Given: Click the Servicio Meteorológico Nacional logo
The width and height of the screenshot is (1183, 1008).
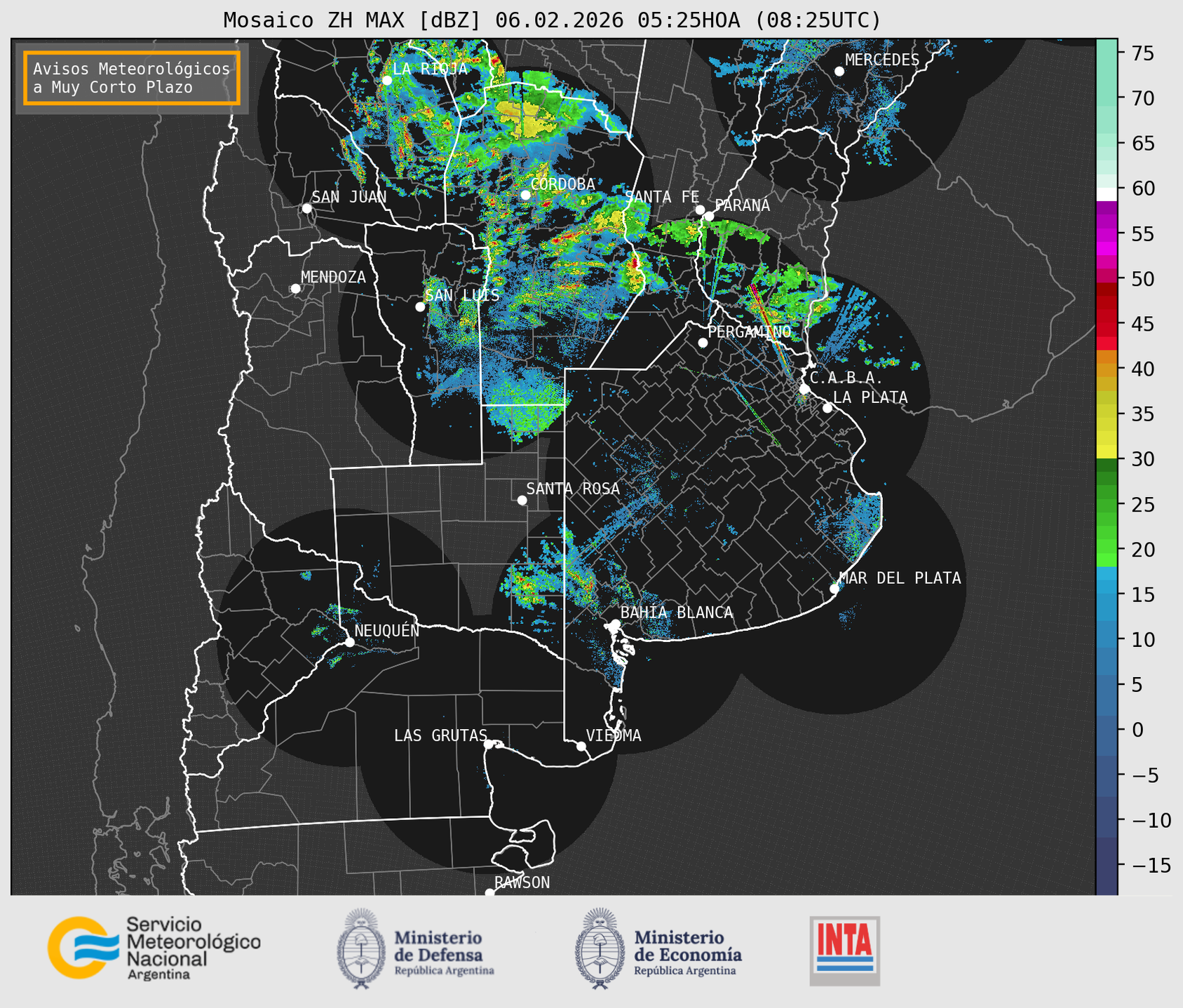Looking at the screenshot, I should pyautogui.click(x=154, y=948).
